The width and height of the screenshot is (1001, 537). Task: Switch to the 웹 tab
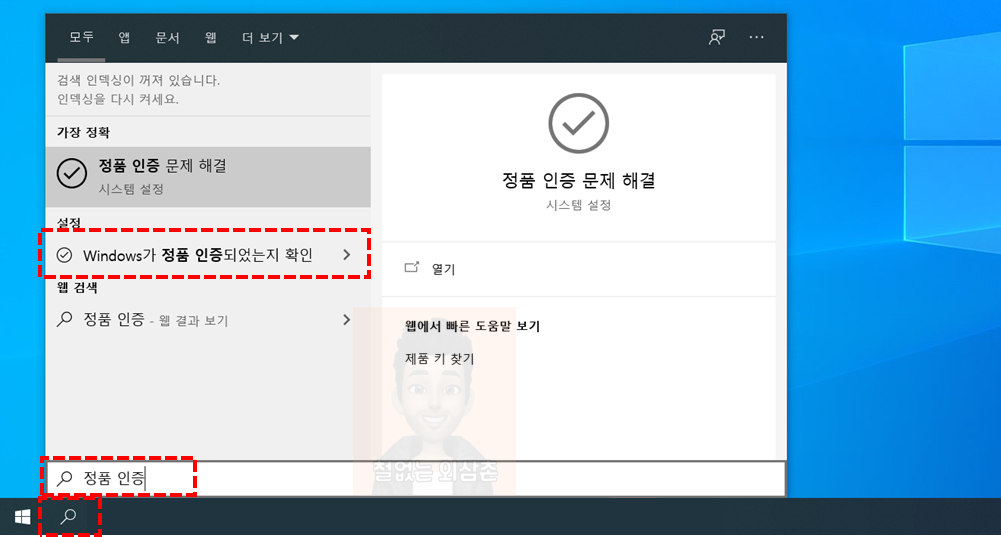point(211,38)
